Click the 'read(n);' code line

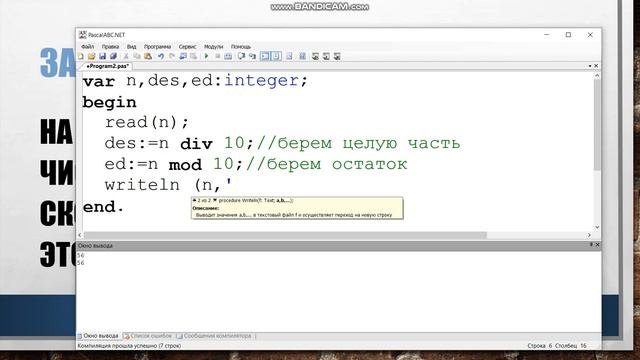[x=147, y=122]
